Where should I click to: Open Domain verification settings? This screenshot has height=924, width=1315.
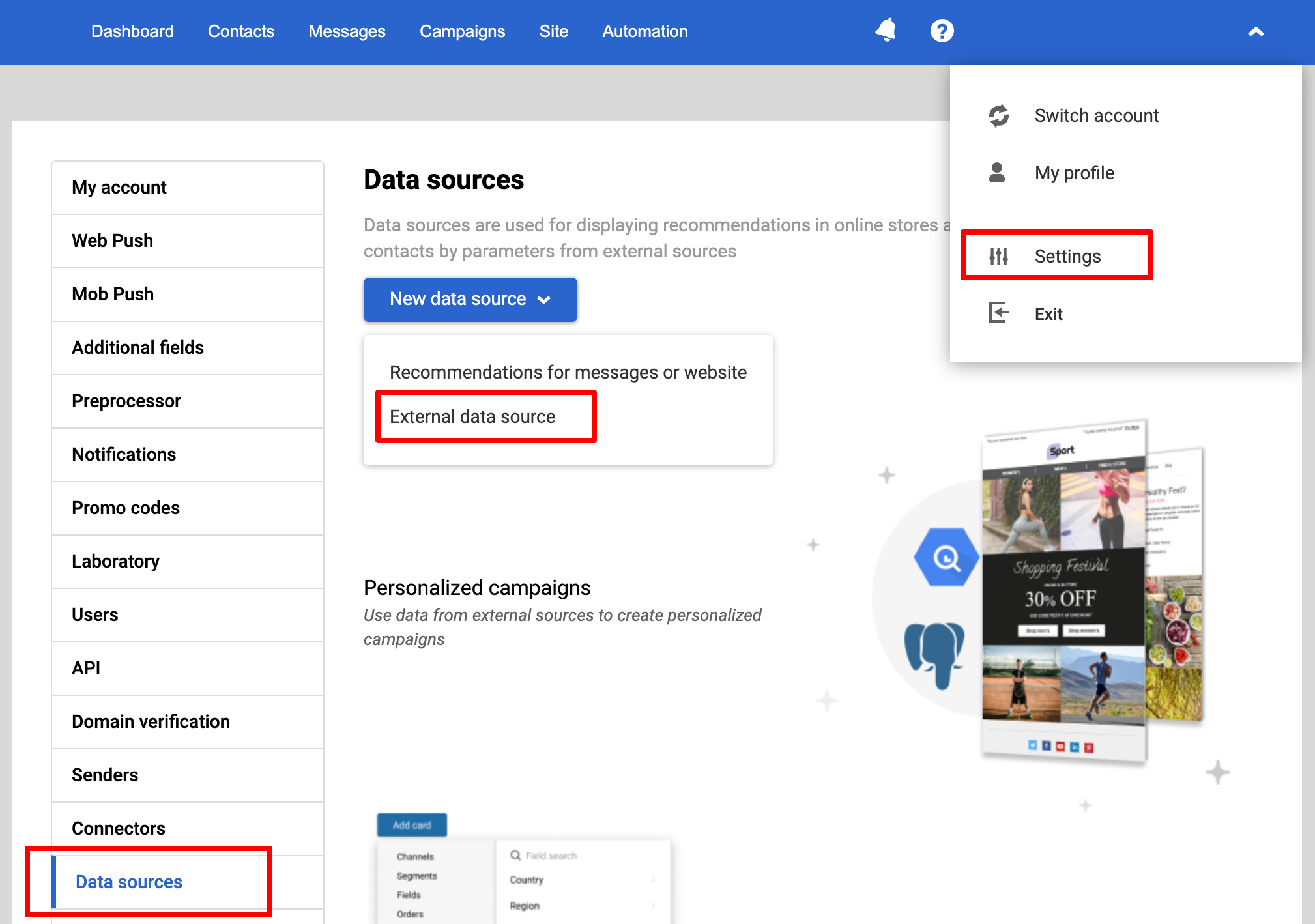[x=151, y=721]
